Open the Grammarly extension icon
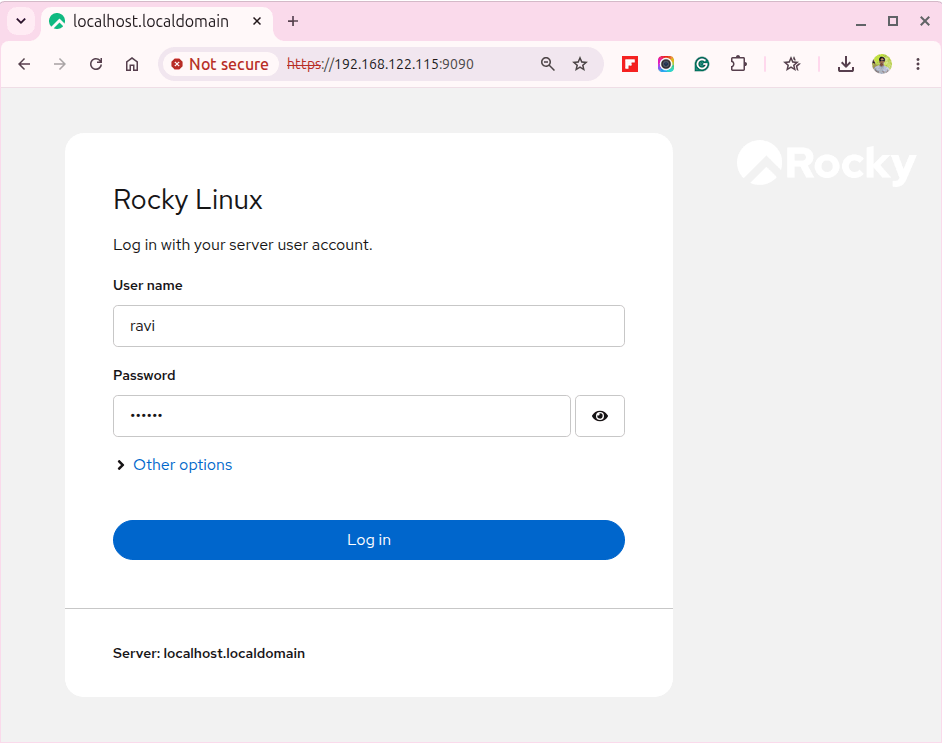This screenshot has height=743, width=942. coord(702,64)
